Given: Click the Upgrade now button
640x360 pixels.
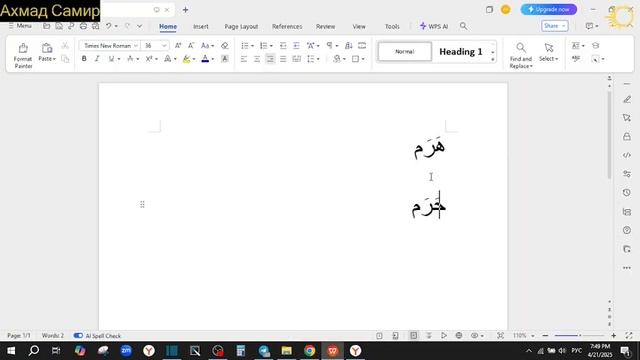Looking at the screenshot, I should pyautogui.click(x=549, y=9).
